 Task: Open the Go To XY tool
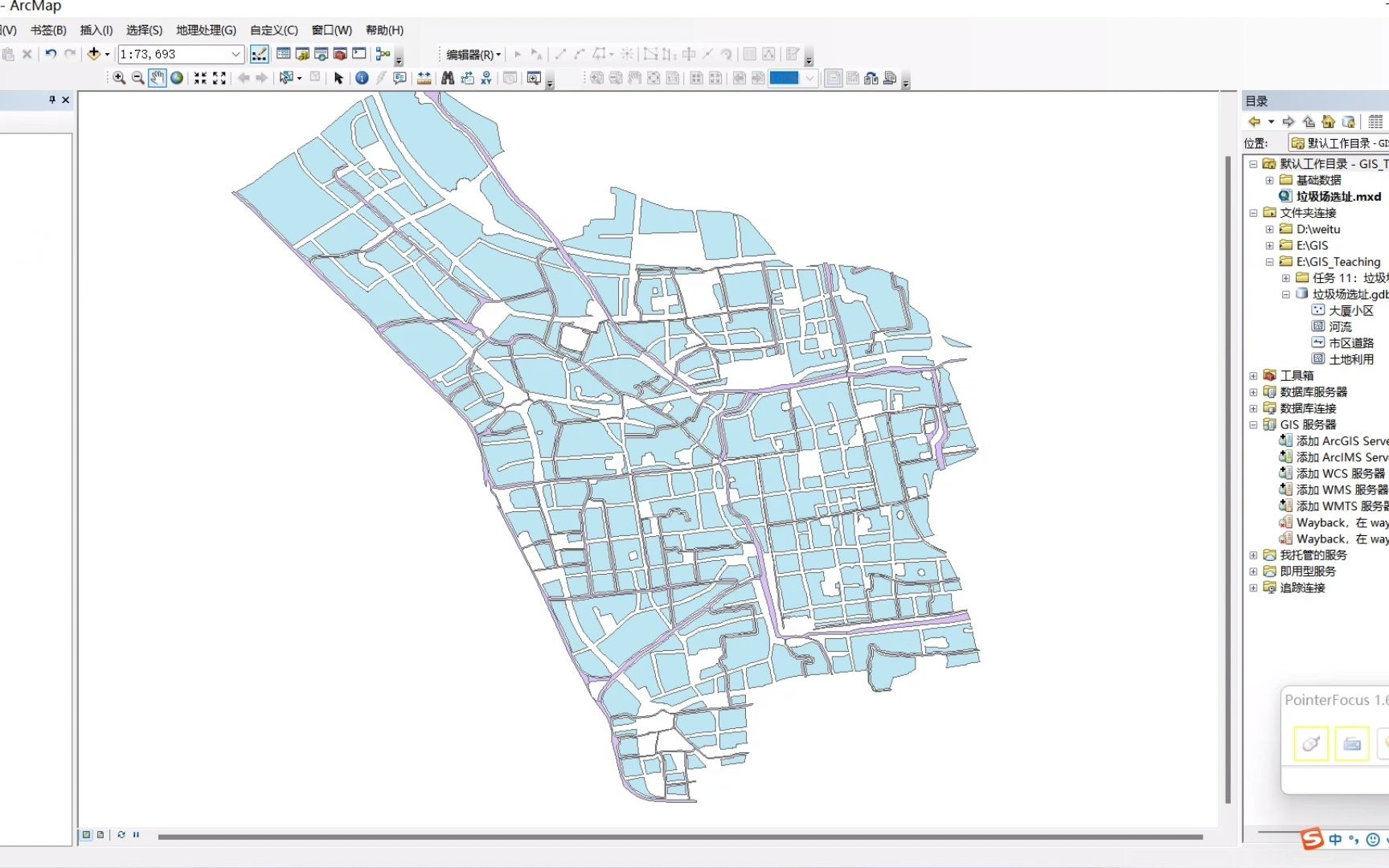point(486,78)
